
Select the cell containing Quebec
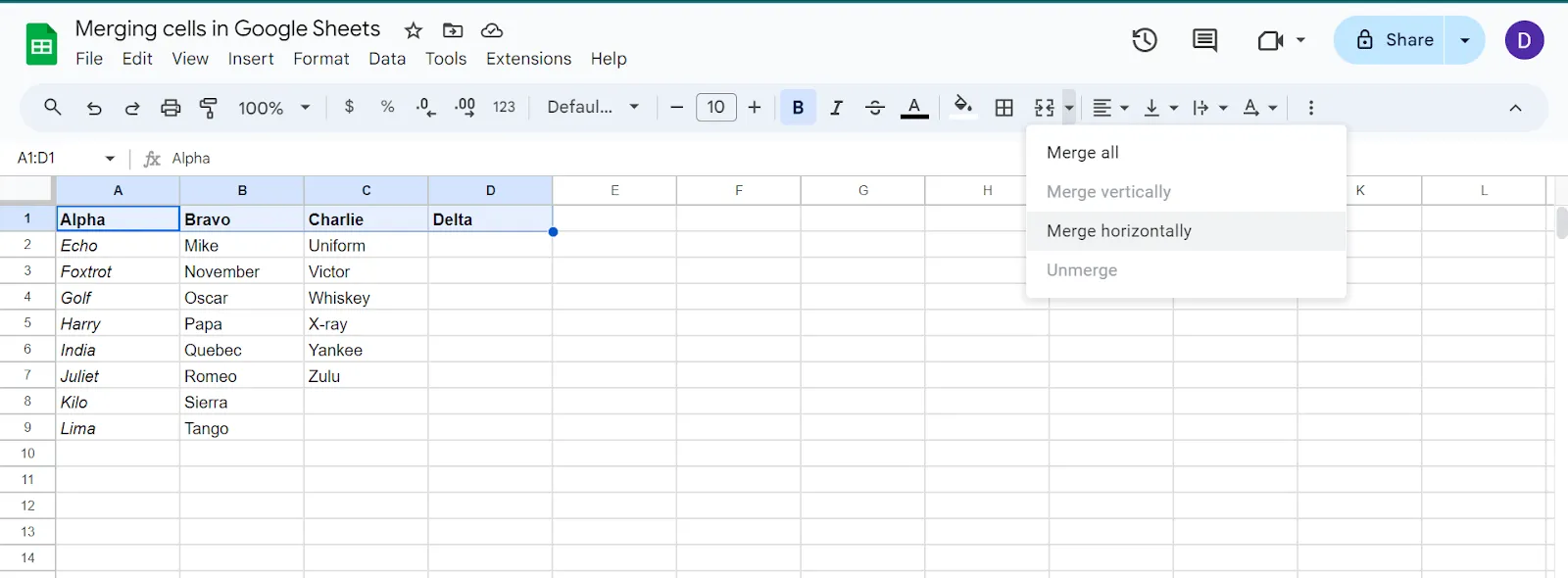(242, 350)
